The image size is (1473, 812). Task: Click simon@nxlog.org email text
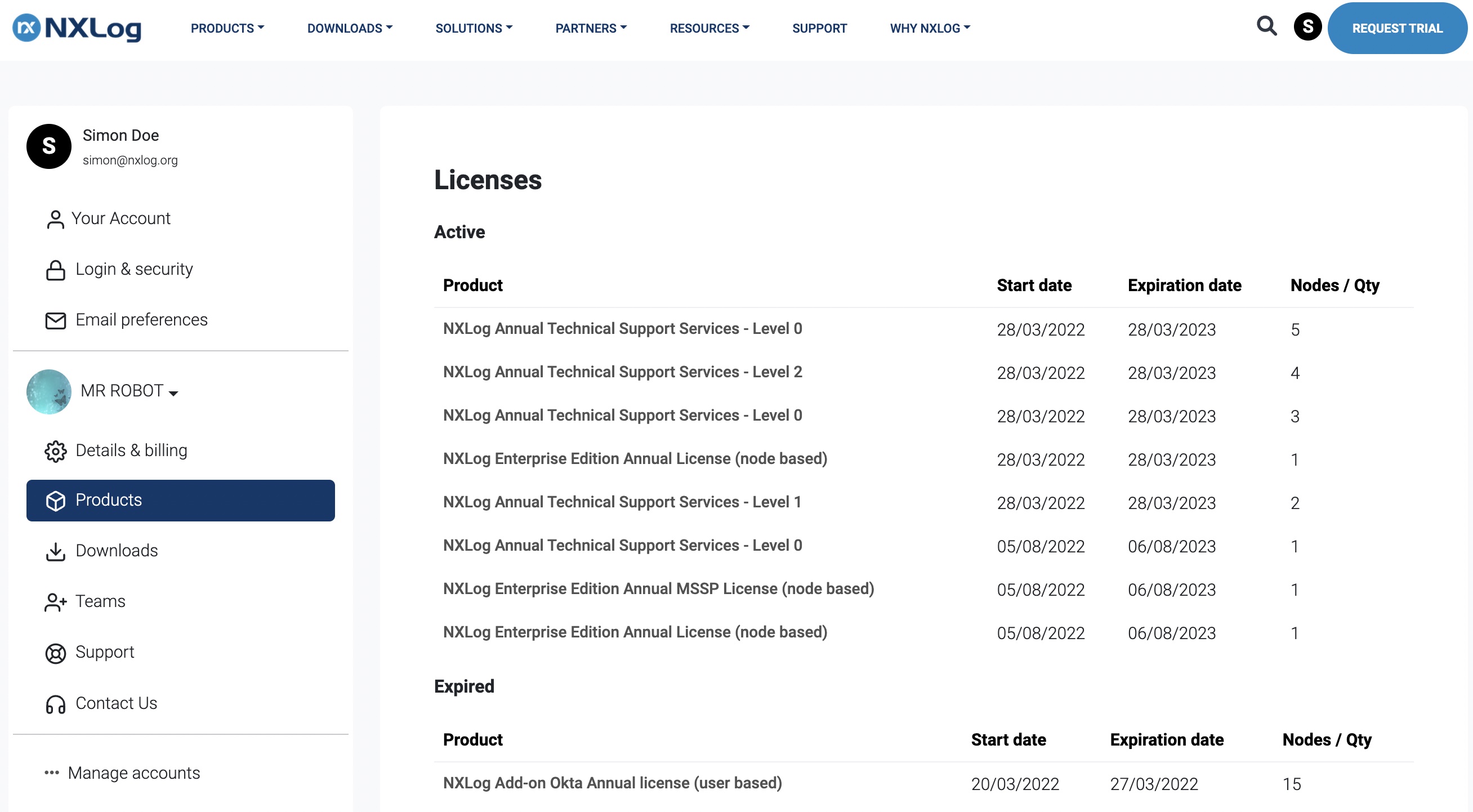130,160
